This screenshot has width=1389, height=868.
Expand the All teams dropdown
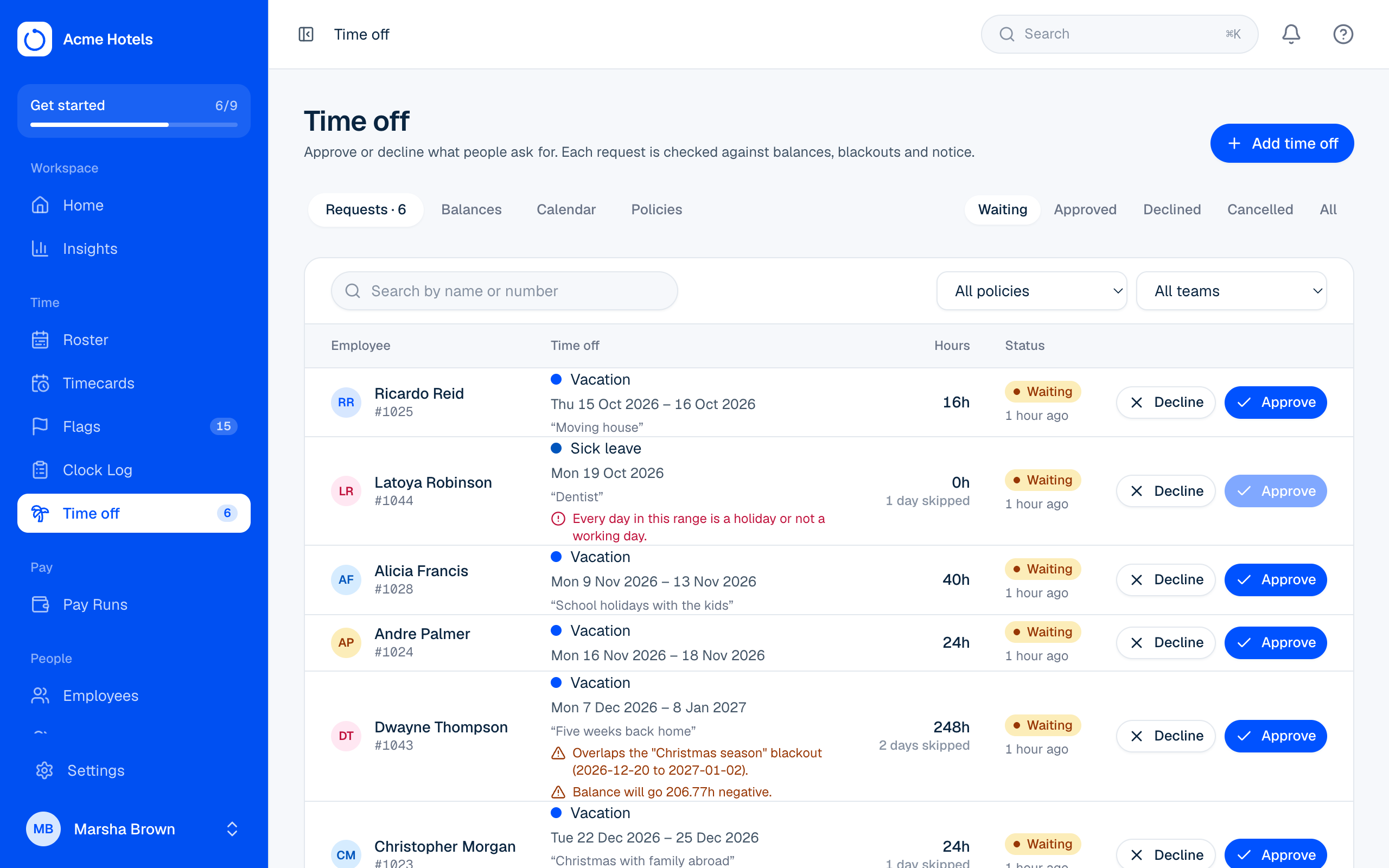[1231, 291]
